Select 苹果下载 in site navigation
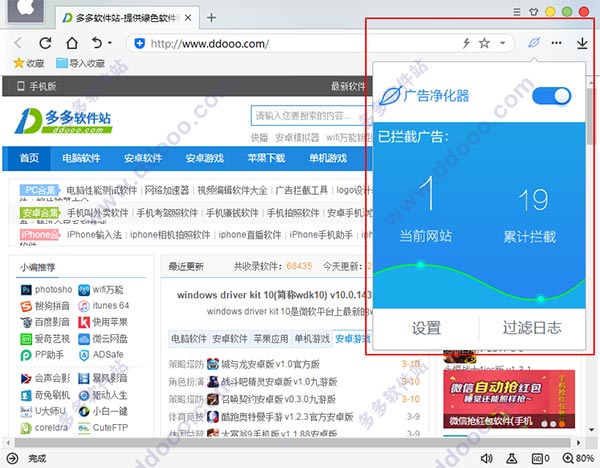Screen dimensions: 600x468 266,158
